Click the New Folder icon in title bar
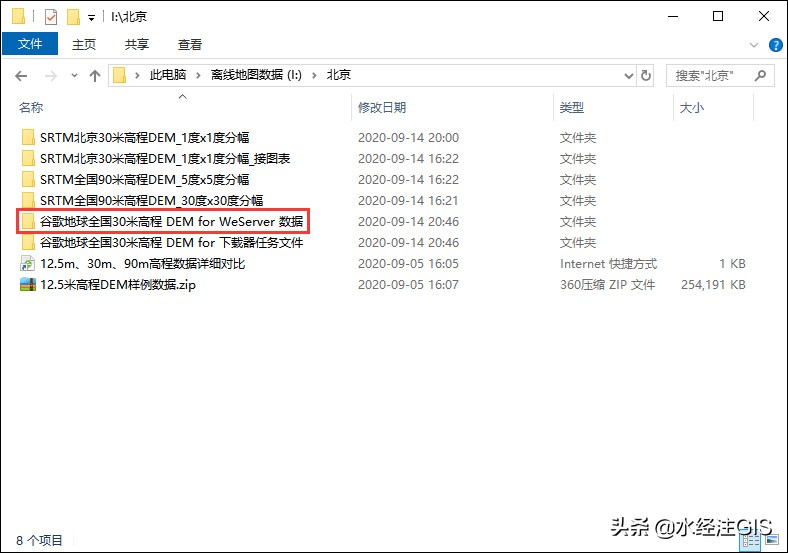Viewport: 788px width, 553px height. [73, 17]
